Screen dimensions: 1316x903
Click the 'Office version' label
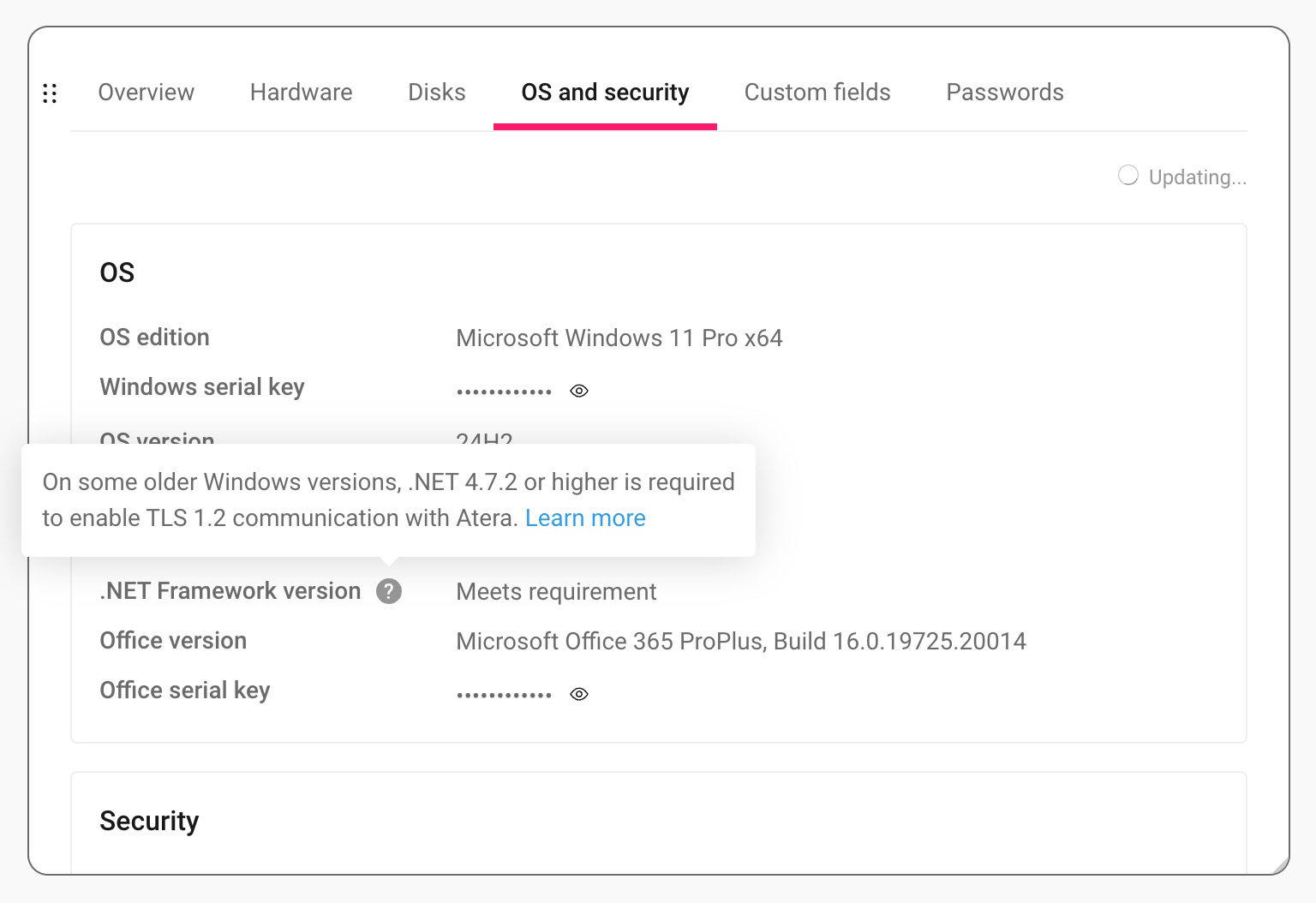[x=173, y=641]
